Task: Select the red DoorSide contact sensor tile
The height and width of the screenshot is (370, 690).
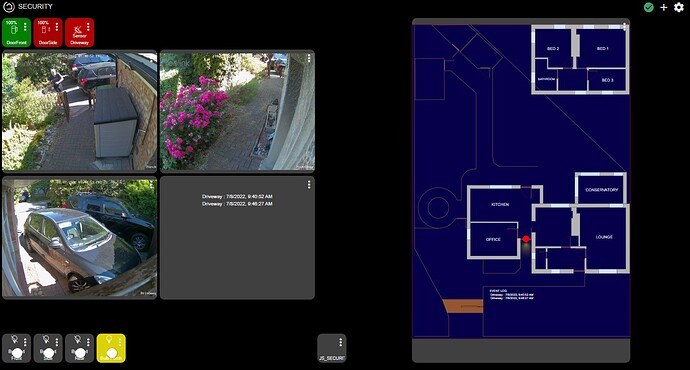Action: (48, 32)
